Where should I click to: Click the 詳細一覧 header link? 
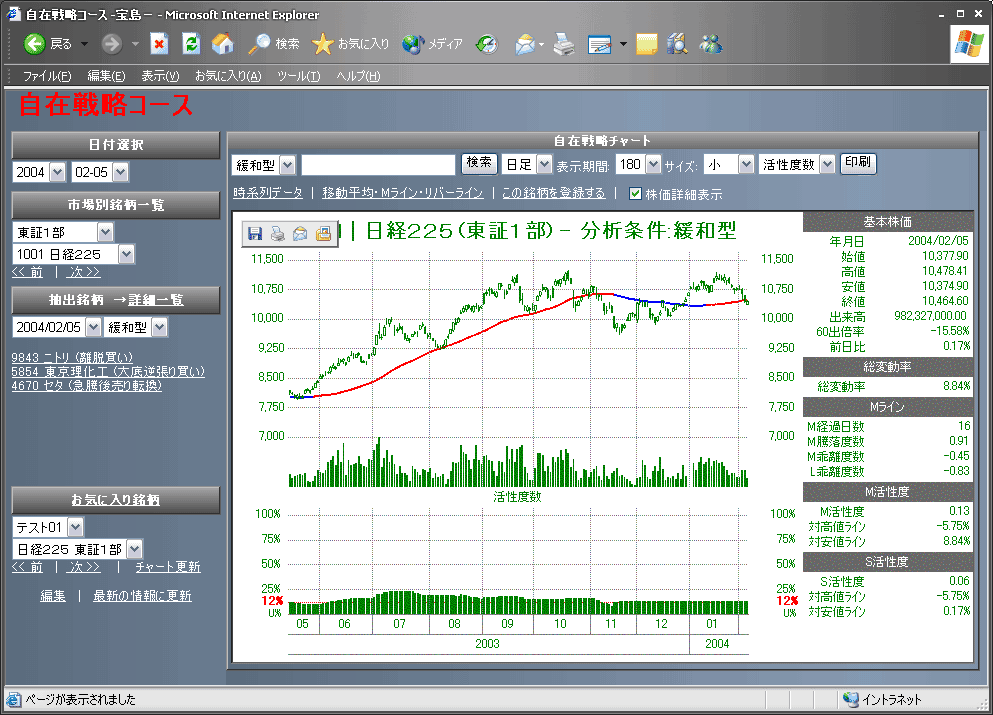(x=156, y=300)
